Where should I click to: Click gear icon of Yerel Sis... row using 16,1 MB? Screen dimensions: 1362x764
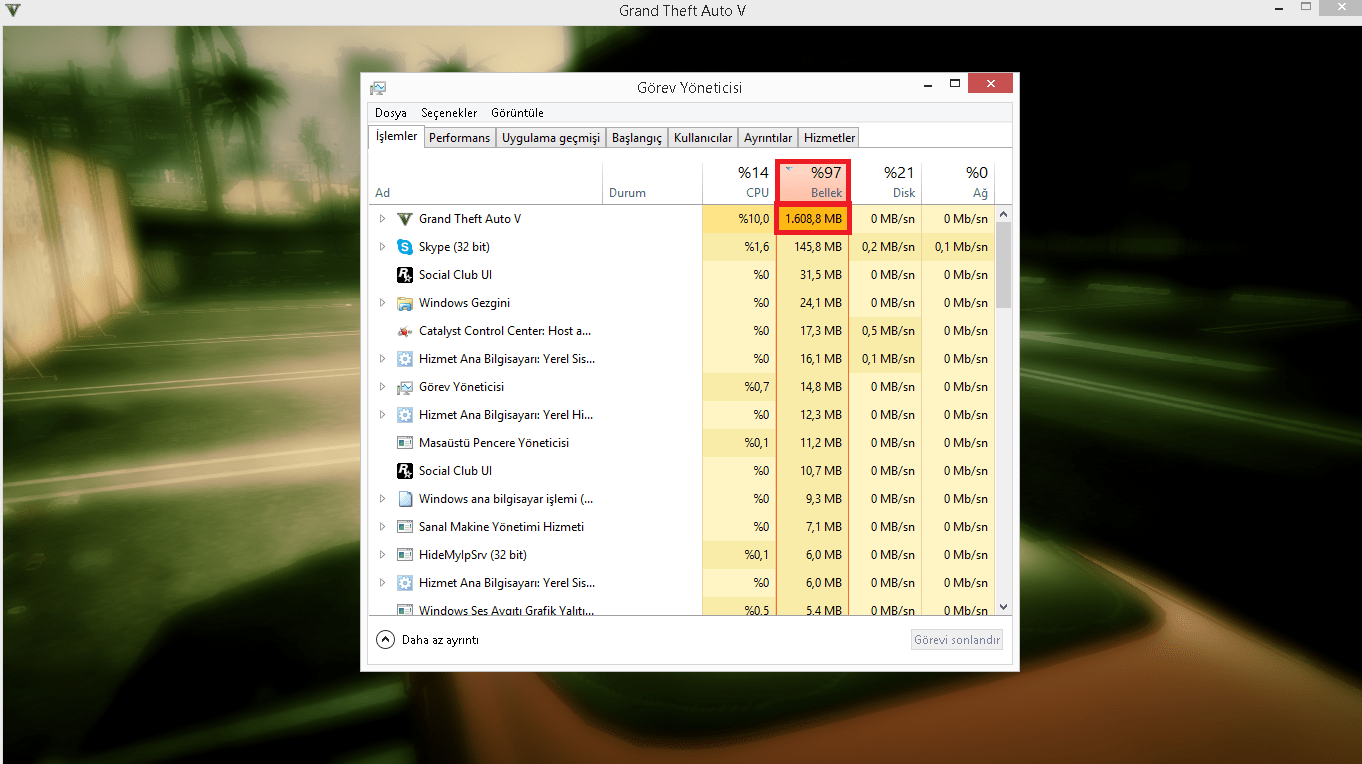pyautogui.click(x=405, y=359)
